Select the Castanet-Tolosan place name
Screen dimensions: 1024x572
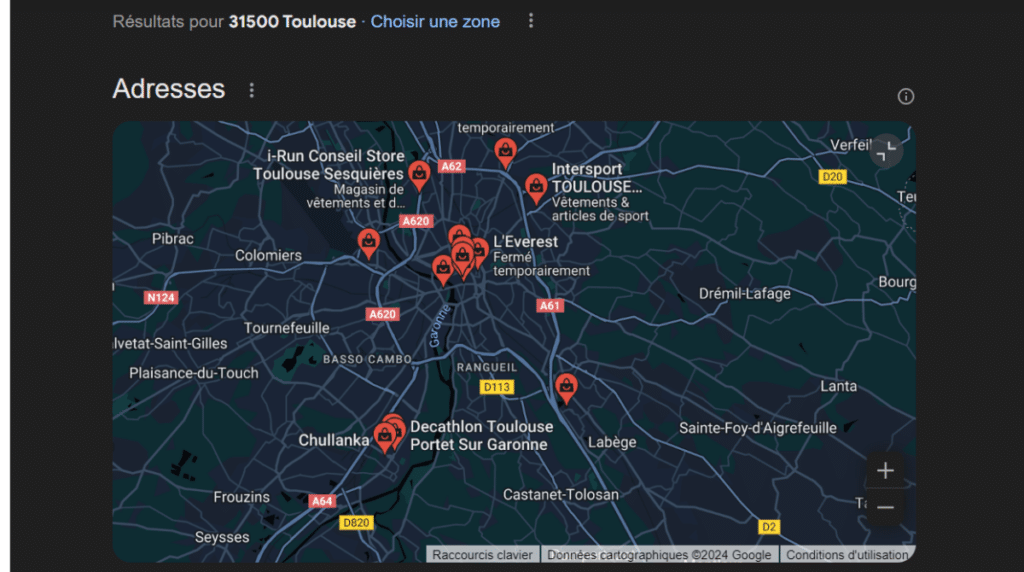561,495
